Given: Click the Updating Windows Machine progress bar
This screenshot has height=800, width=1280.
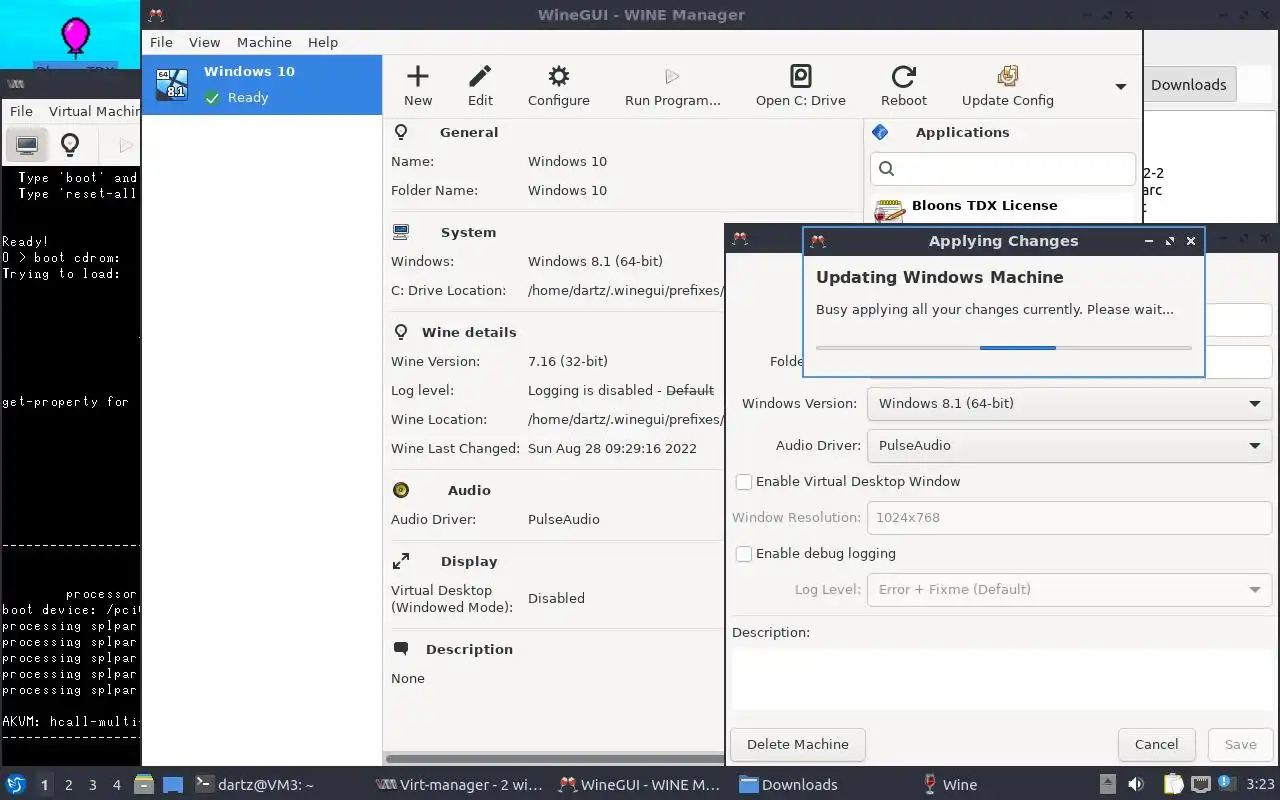Looking at the screenshot, I should click(1004, 348).
